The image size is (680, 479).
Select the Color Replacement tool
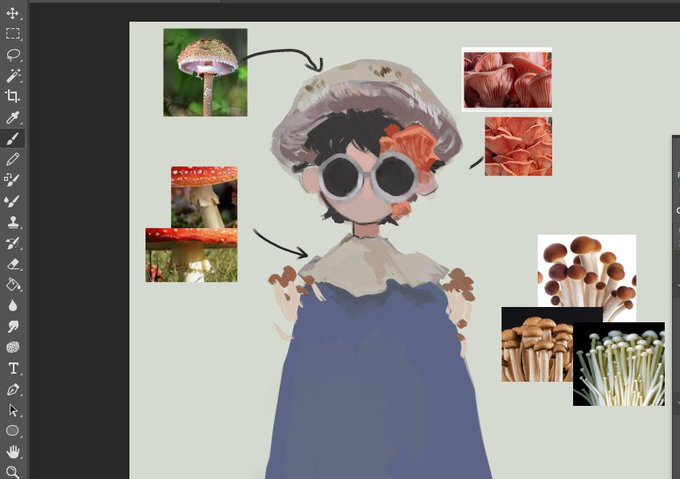(x=13, y=180)
